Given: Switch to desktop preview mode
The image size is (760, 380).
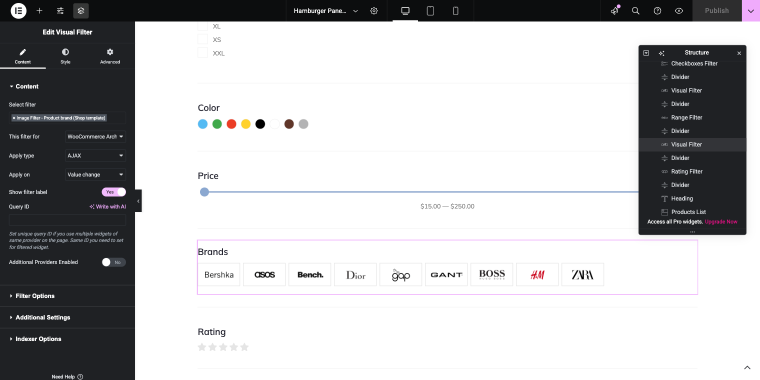Looking at the screenshot, I should coord(405,11).
